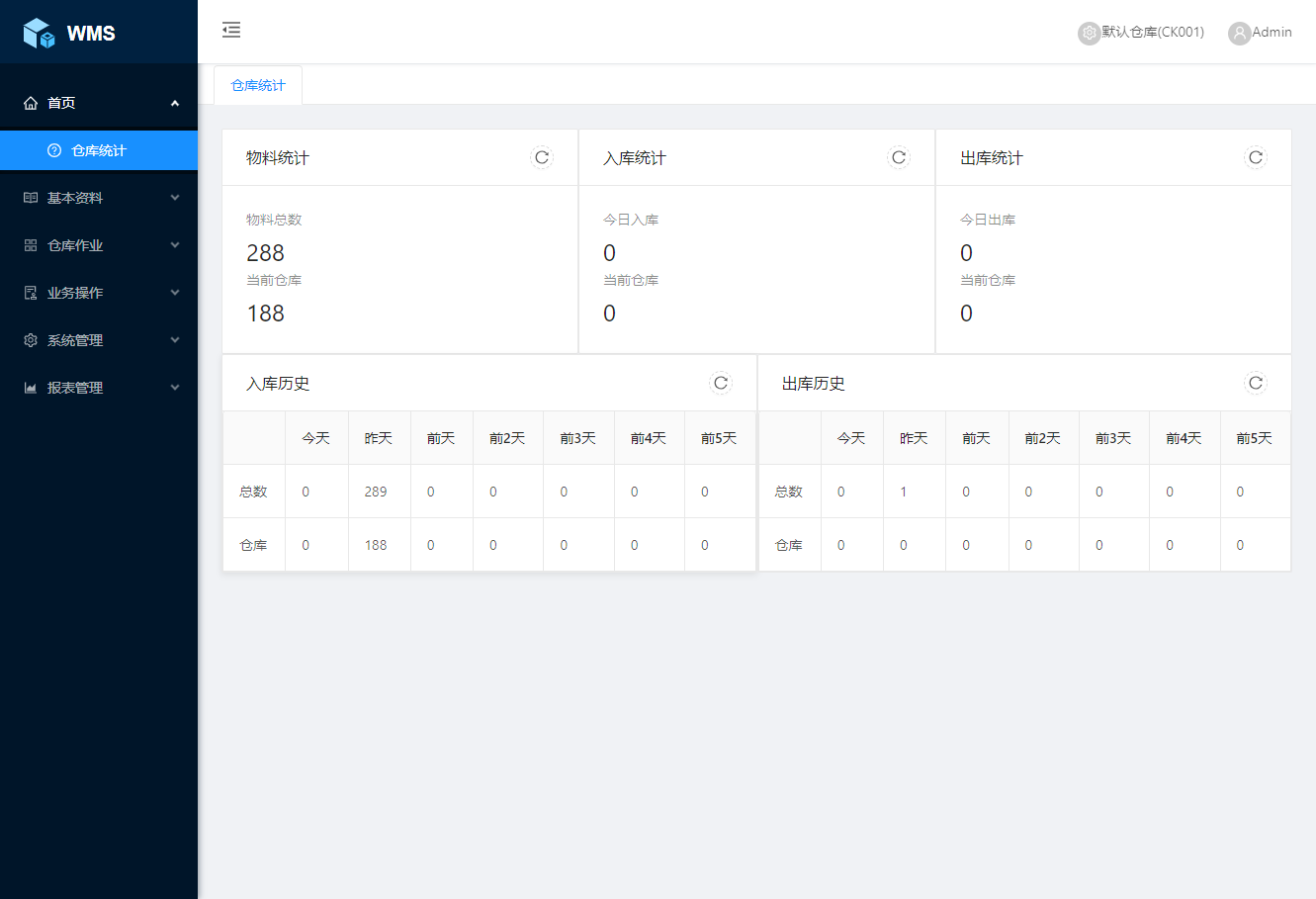Open the 默认仓库(CK001) warehouse selector
Screen dimensions: 1316x899
point(1153,32)
